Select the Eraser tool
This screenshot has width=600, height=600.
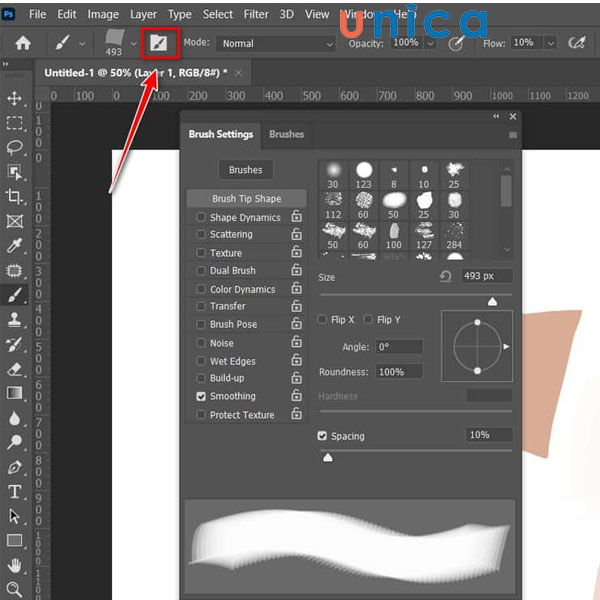(x=15, y=369)
